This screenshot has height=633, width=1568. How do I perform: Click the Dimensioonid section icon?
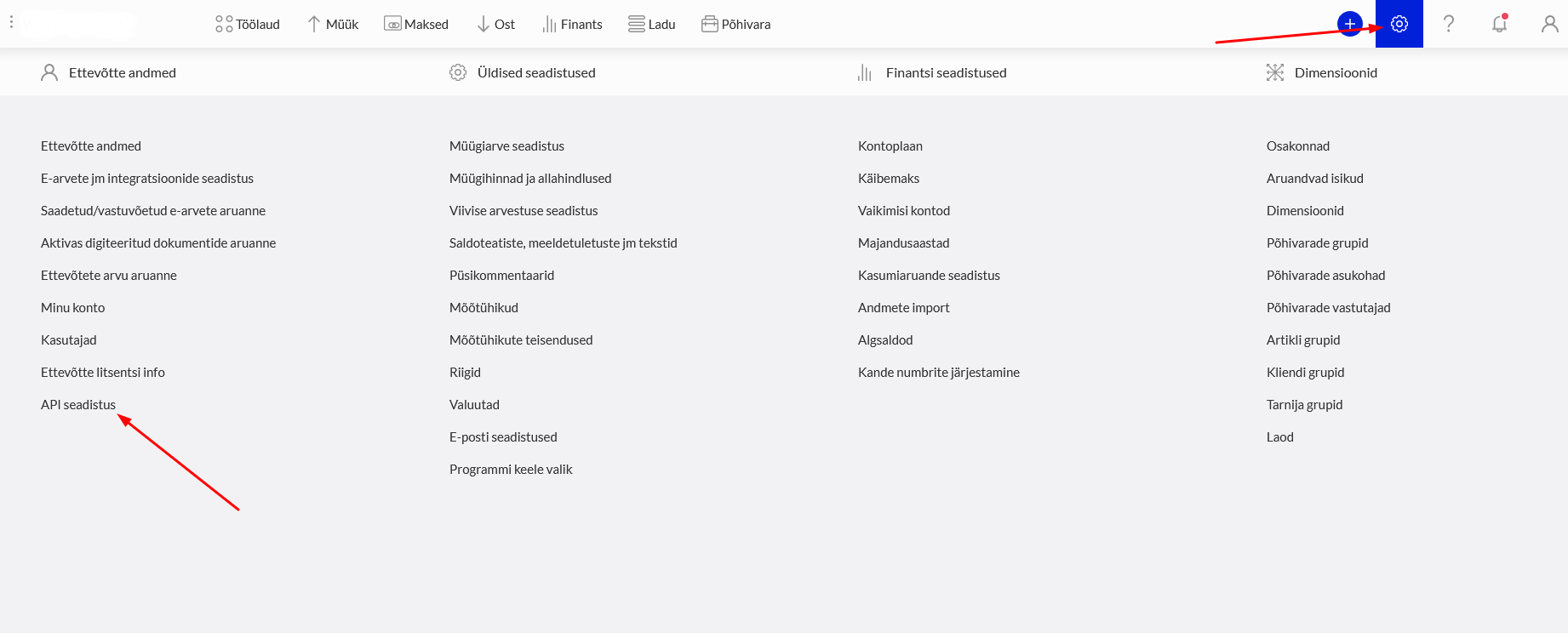[1275, 72]
